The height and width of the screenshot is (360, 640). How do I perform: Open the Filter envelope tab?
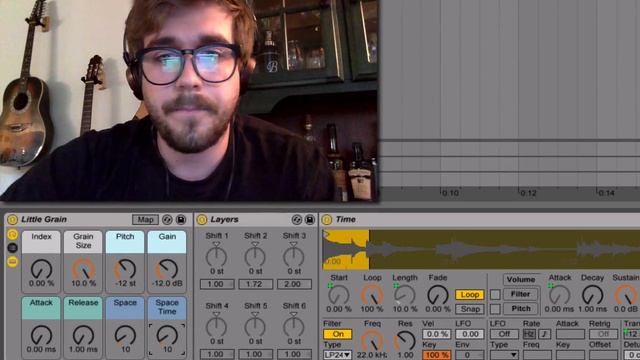(x=521, y=294)
